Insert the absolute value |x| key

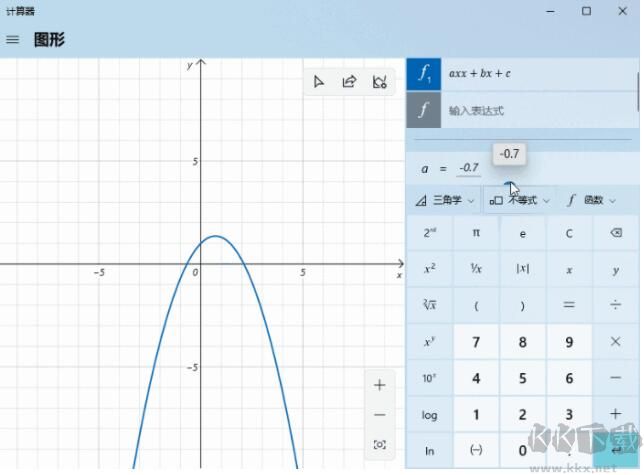pos(522,269)
